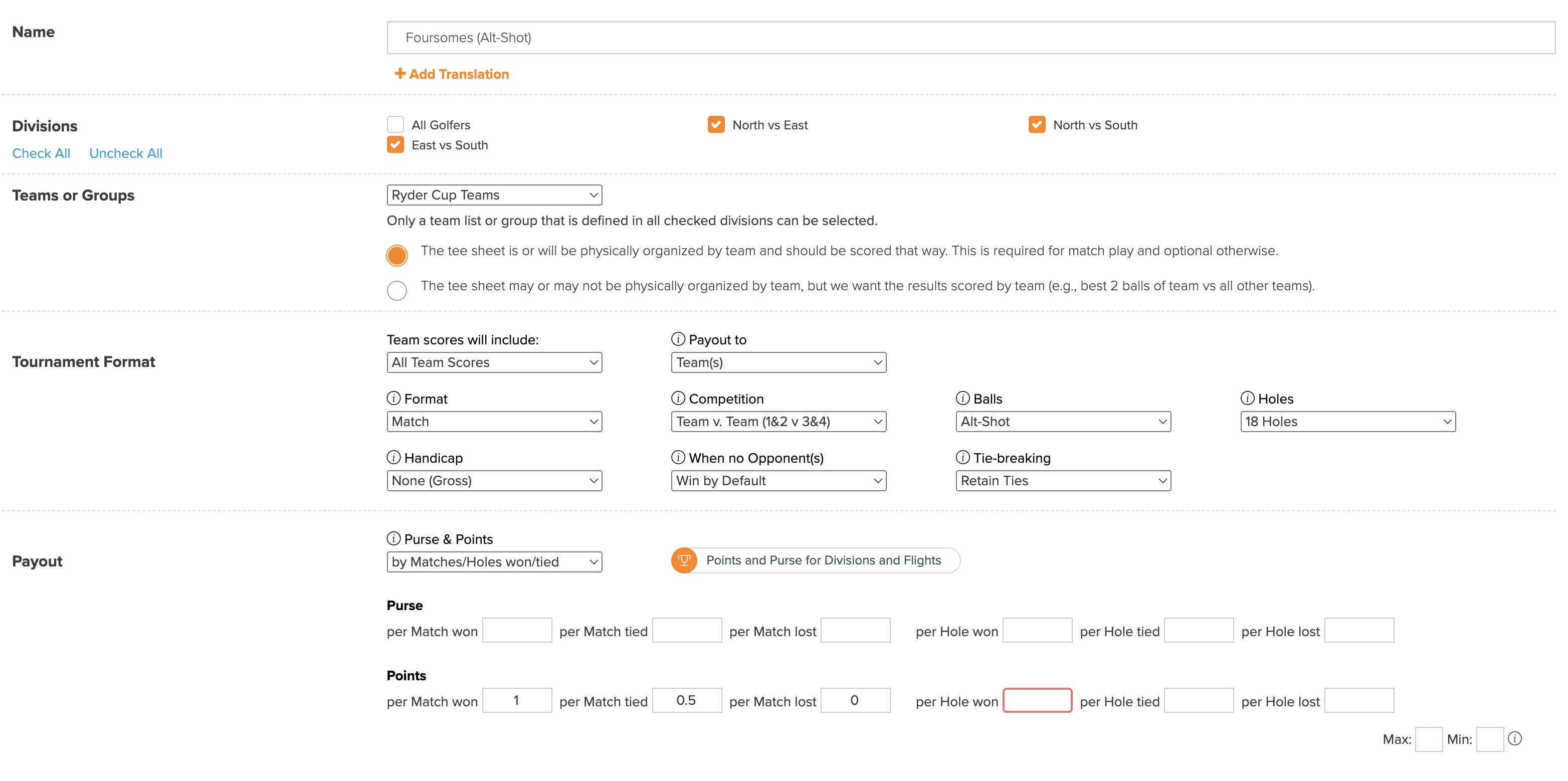This screenshot has width=1568, height=781.
Task: Click the Balls info icon
Action: pyautogui.click(x=962, y=398)
